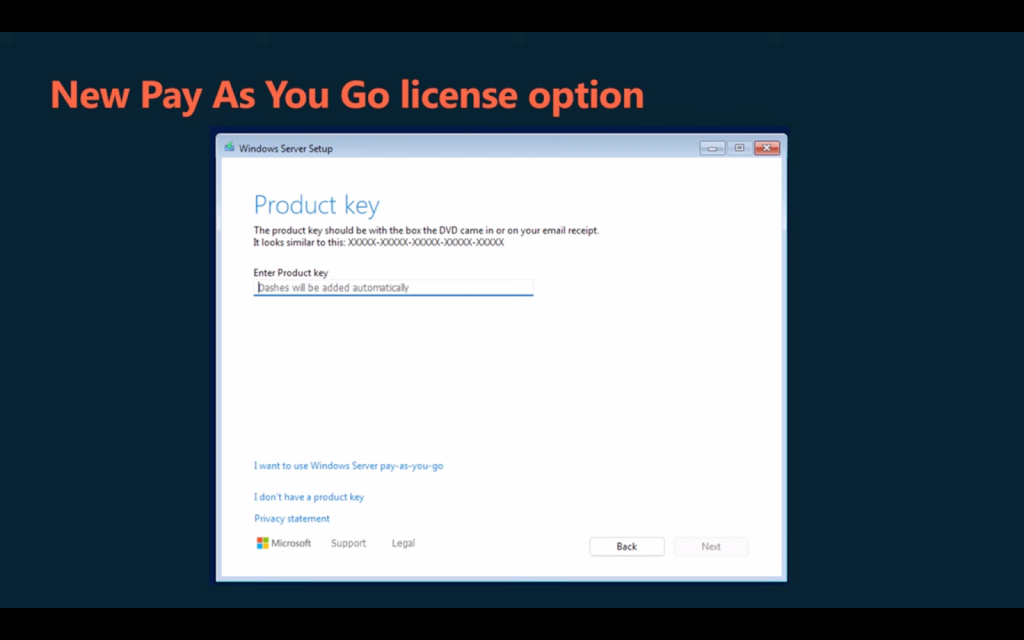This screenshot has width=1024, height=640.
Task: Click the DVD box or email receipt sentence
Action: [x=426, y=231]
